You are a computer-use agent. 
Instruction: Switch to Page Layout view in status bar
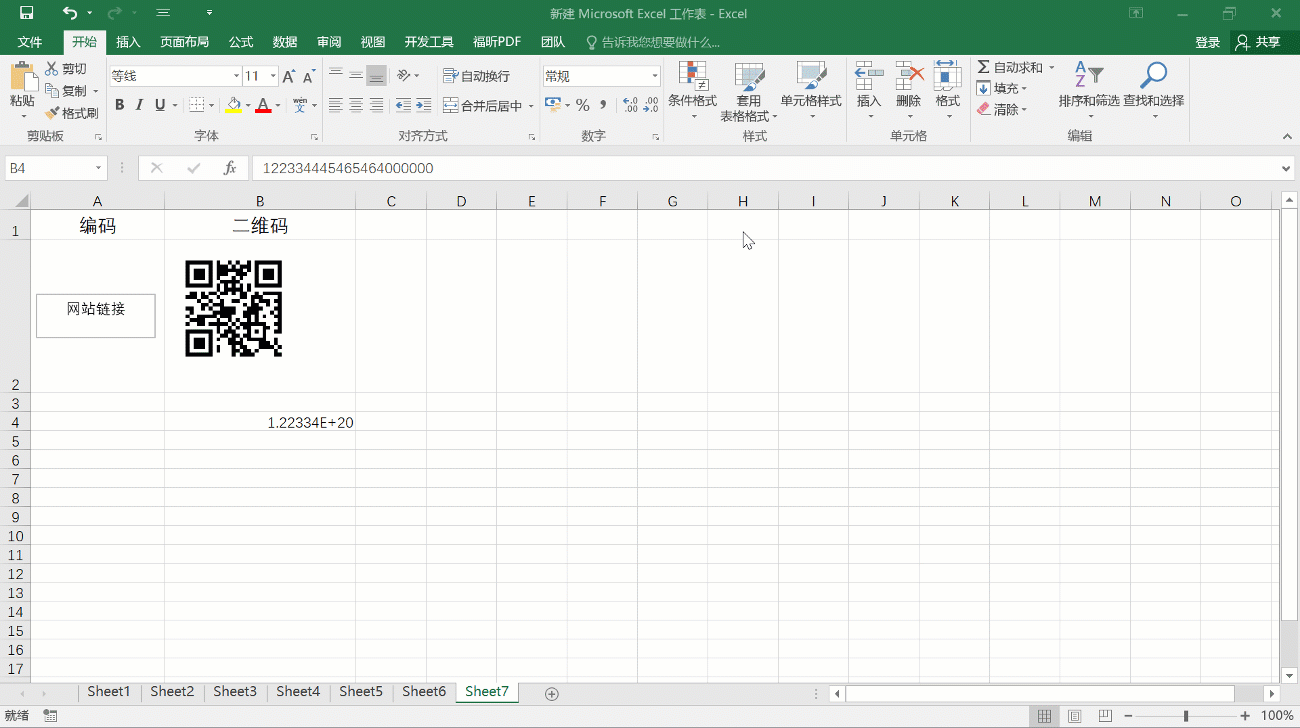[x=1074, y=716]
